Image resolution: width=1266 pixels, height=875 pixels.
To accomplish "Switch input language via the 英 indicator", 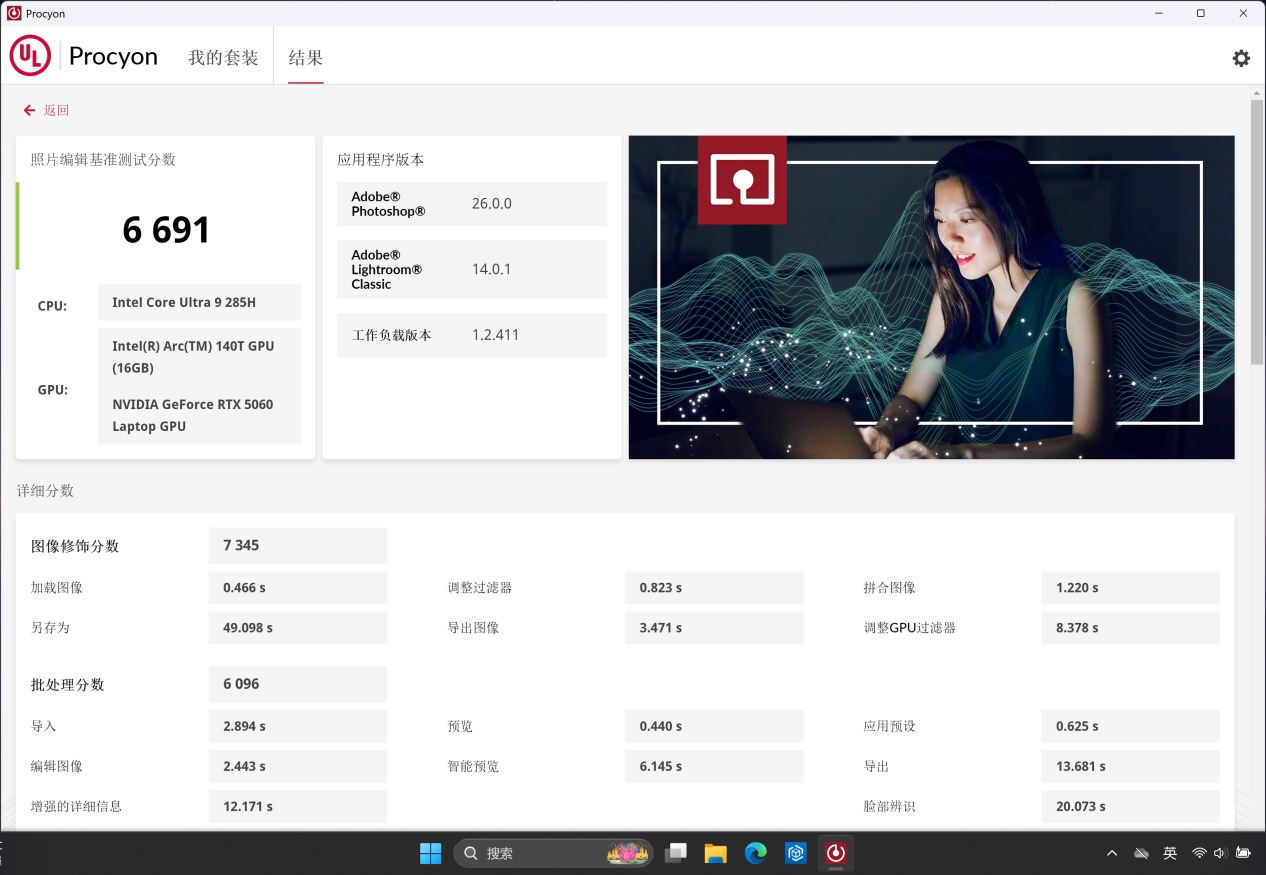I will click(x=1169, y=853).
